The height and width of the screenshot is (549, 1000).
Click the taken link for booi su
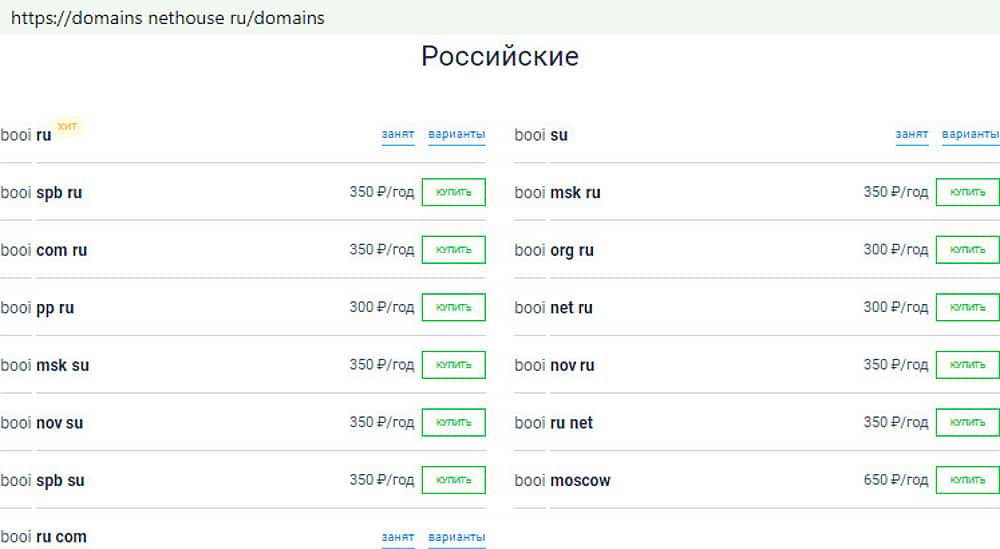tap(912, 134)
